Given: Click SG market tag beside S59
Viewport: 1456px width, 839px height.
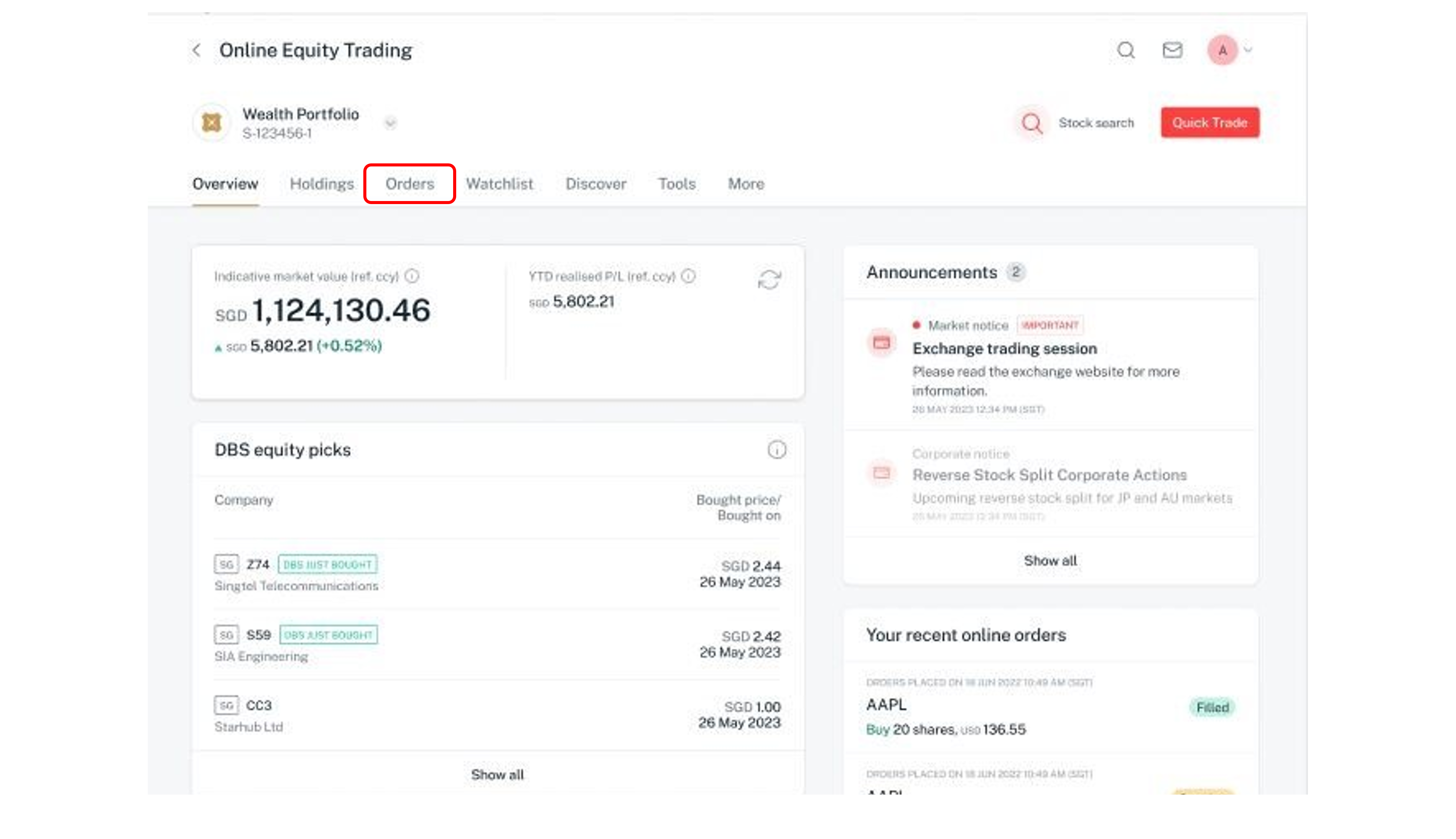Looking at the screenshot, I should coord(226,635).
